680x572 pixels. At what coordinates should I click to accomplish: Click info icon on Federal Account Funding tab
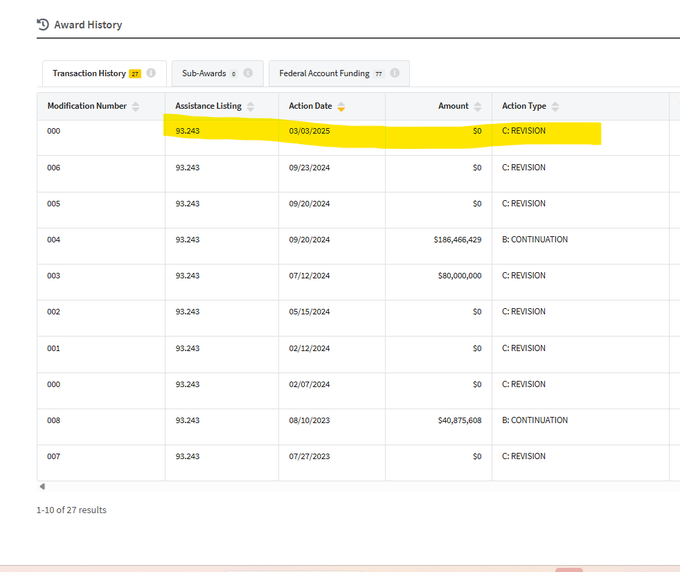coord(395,74)
